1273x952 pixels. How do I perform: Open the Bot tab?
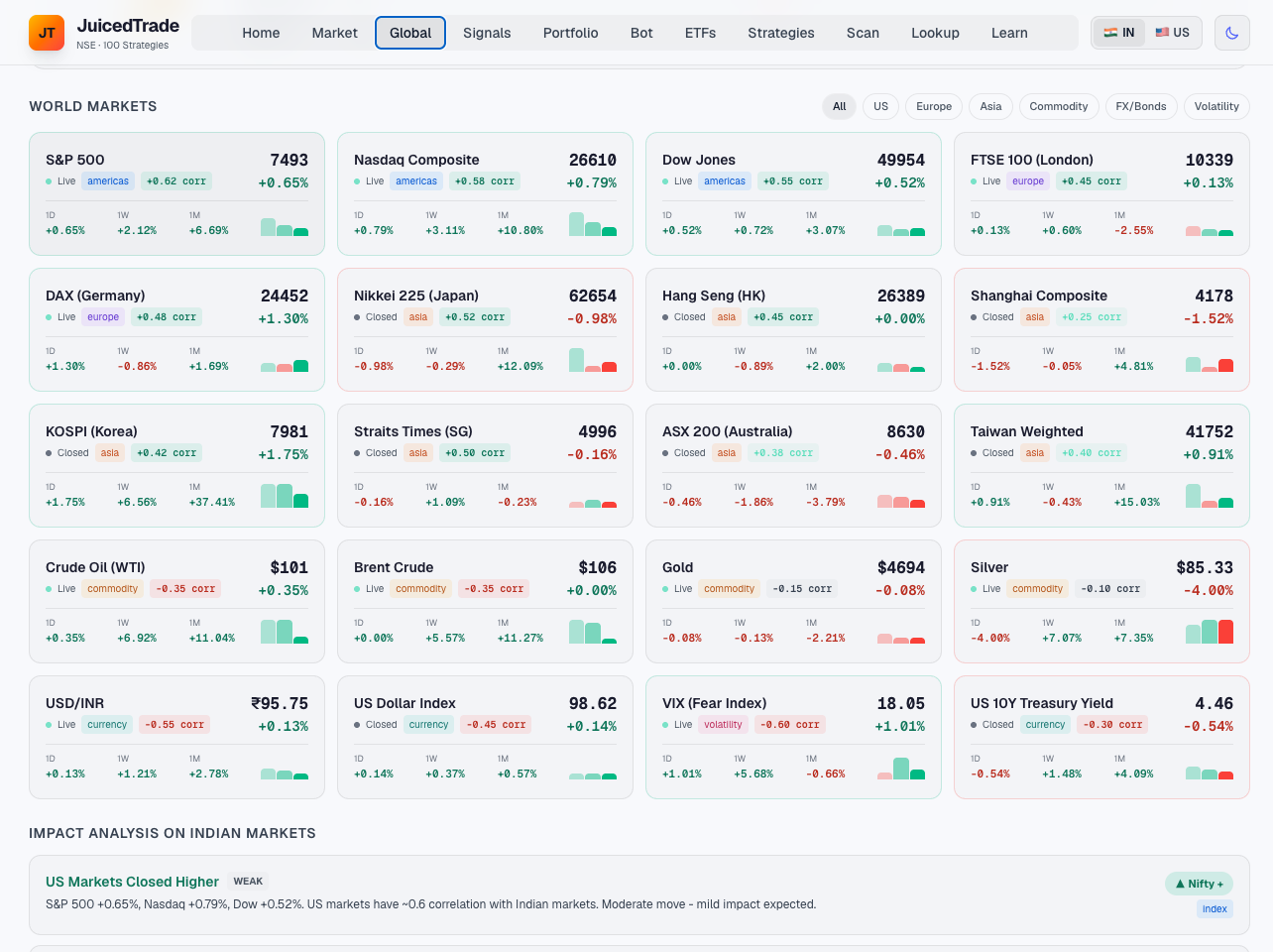pos(641,33)
